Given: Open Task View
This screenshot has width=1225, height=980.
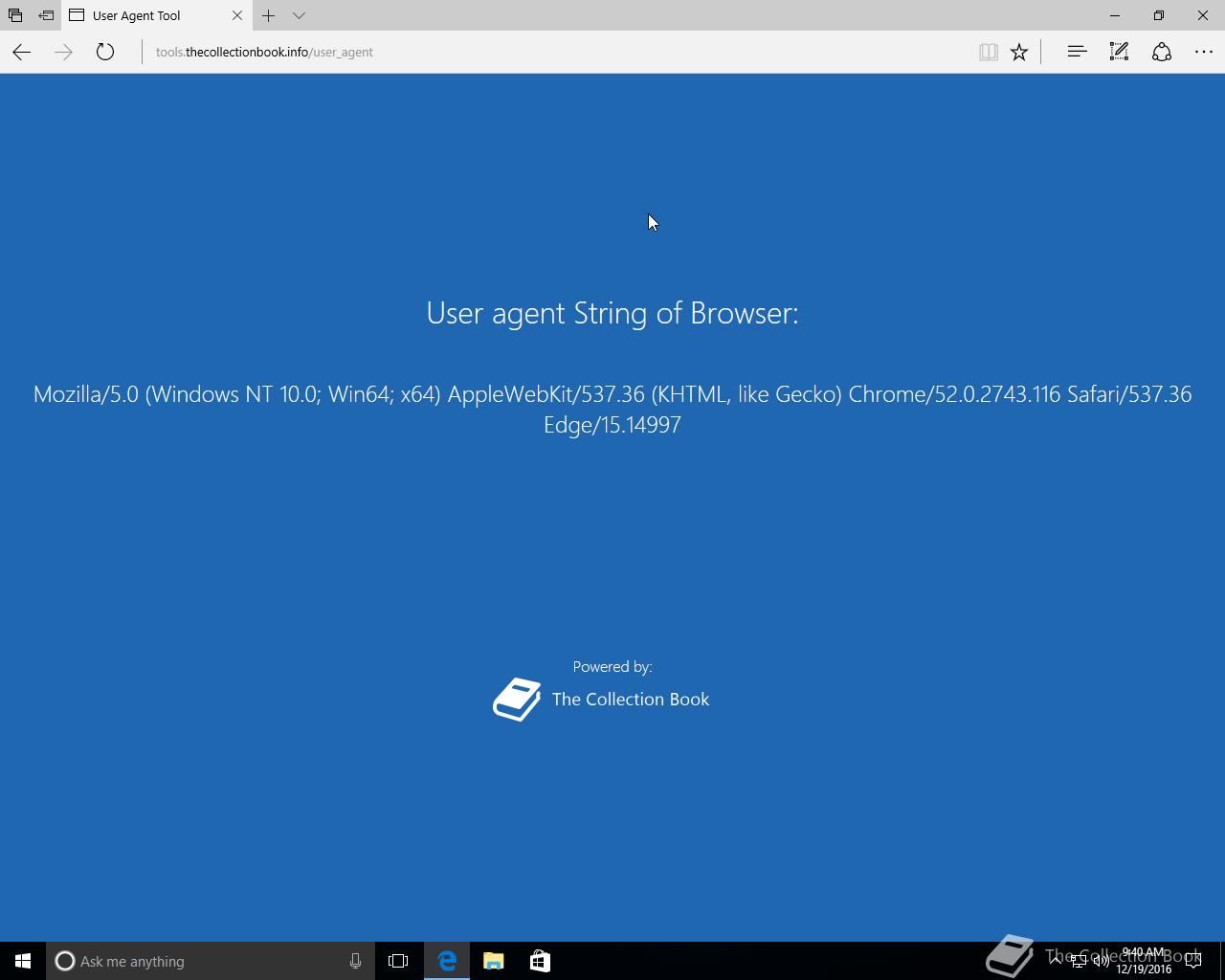Looking at the screenshot, I should pos(398,961).
